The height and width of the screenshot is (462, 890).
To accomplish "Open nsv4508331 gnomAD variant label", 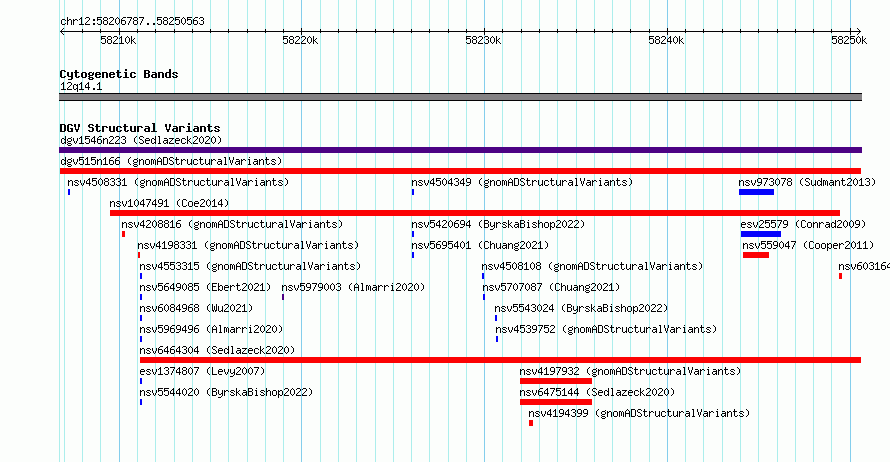I will [x=178, y=182].
